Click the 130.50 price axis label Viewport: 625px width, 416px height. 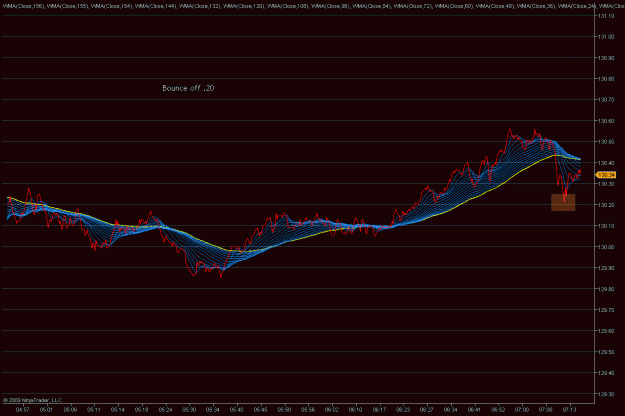click(x=606, y=142)
